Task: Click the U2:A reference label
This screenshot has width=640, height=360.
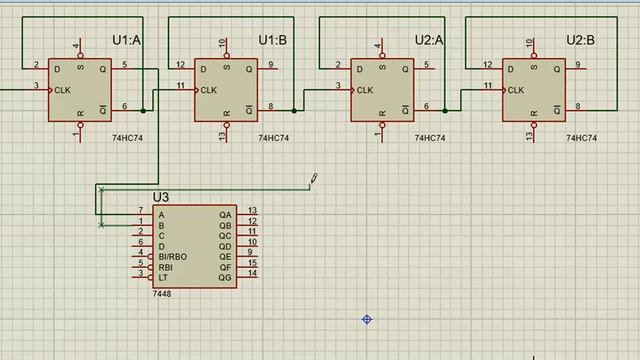Action: click(x=429, y=40)
